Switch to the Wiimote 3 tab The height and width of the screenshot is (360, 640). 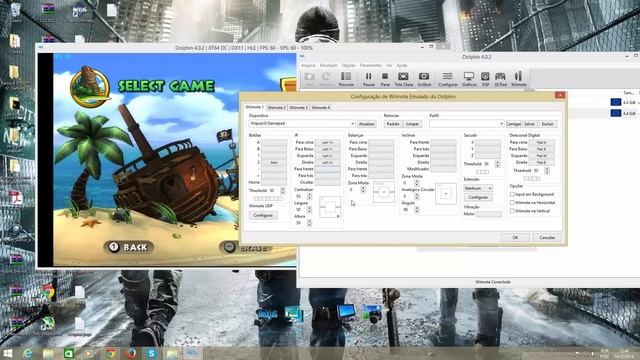pos(298,107)
